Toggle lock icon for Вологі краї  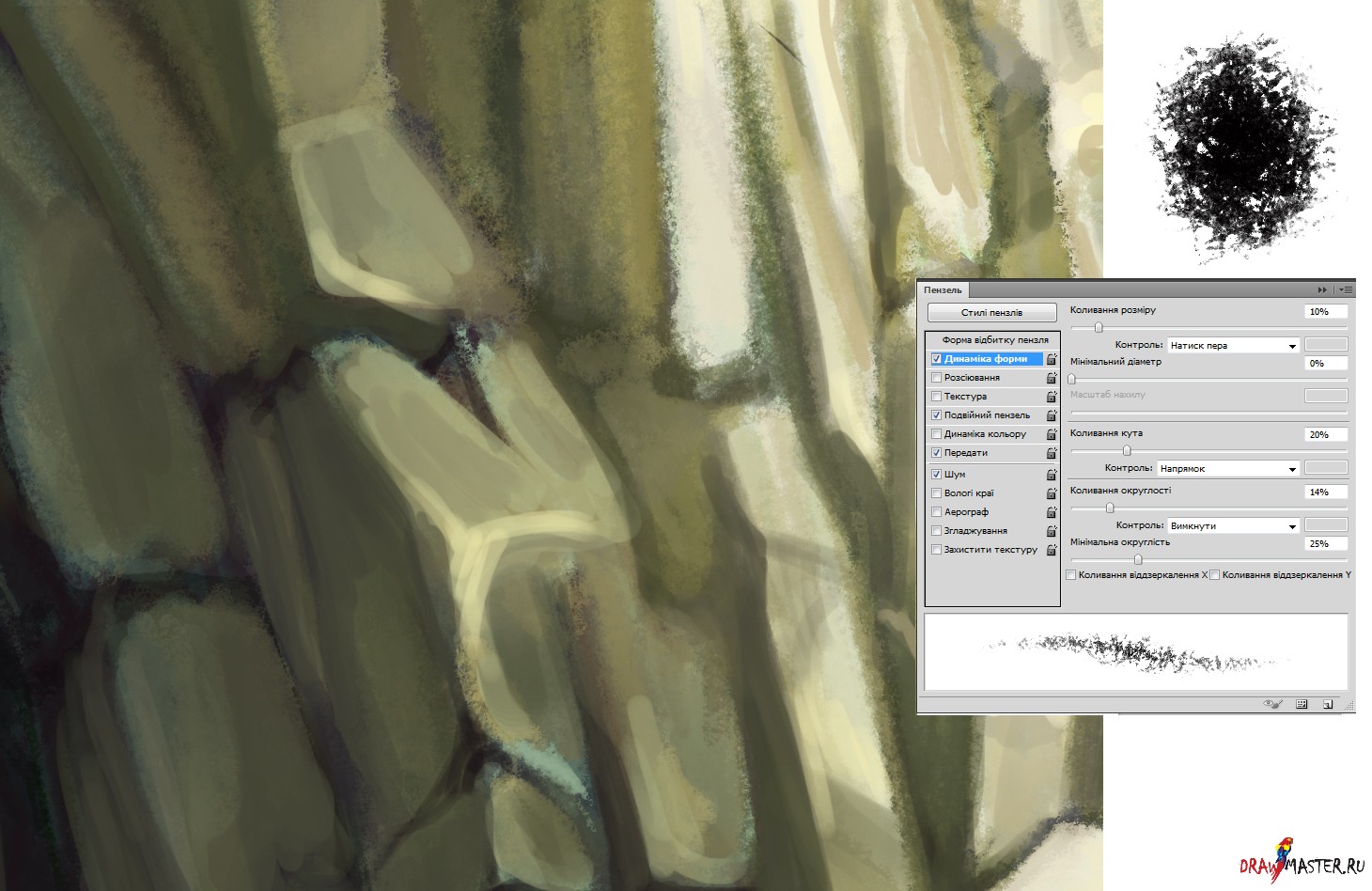pyautogui.click(x=1052, y=493)
